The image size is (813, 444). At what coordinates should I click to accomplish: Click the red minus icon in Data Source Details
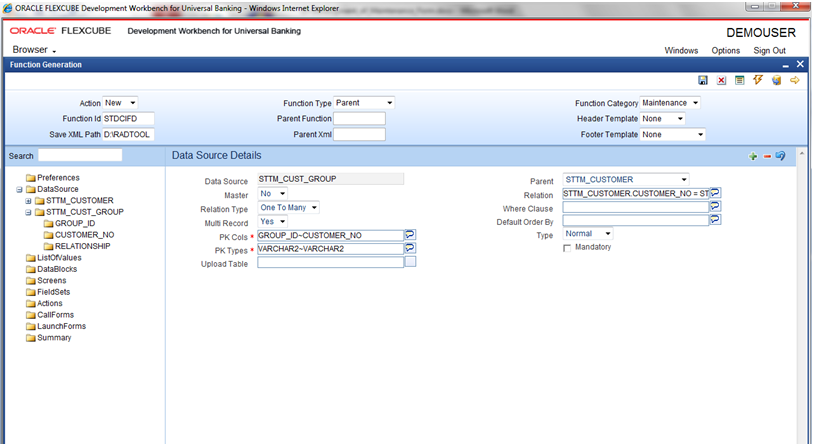point(767,156)
